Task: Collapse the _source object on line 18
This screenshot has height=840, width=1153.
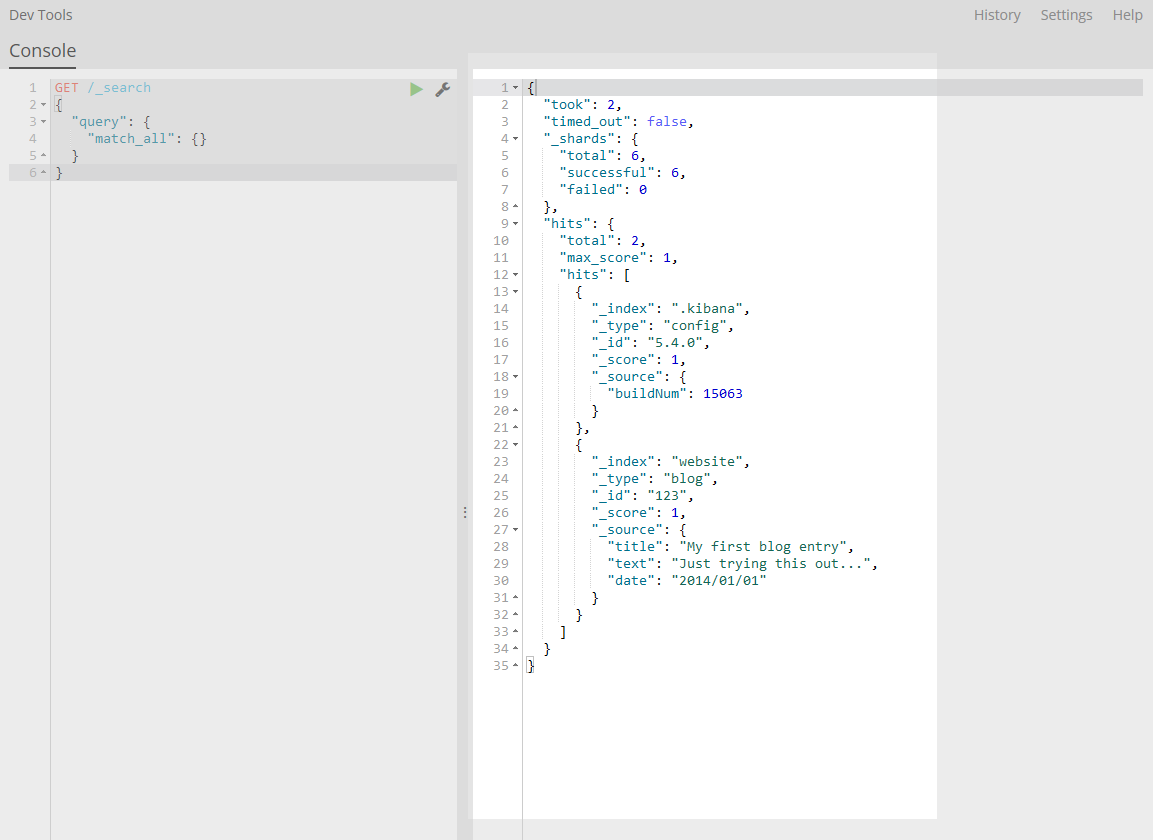Action: tap(516, 376)
